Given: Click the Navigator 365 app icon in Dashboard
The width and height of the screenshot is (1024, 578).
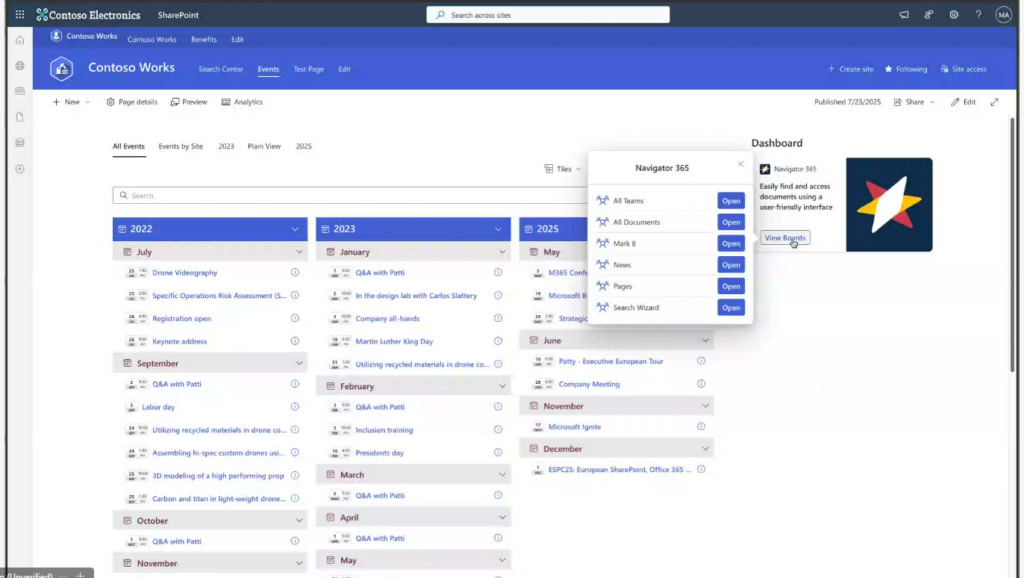Looking at the screenshot, I should 765,169.
